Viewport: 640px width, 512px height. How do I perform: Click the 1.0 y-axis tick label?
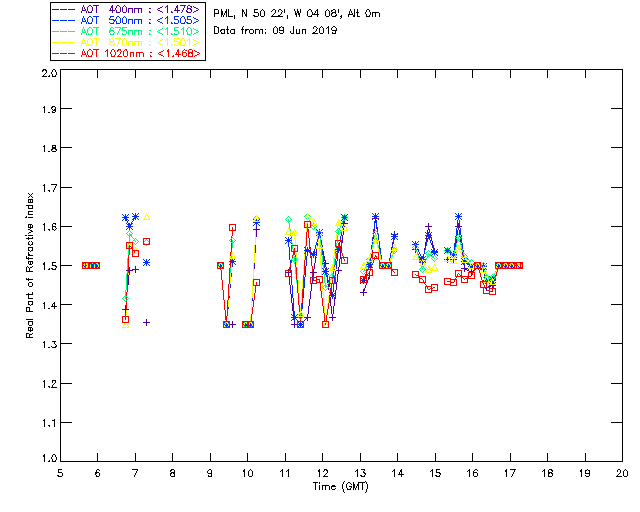point(49,459)
